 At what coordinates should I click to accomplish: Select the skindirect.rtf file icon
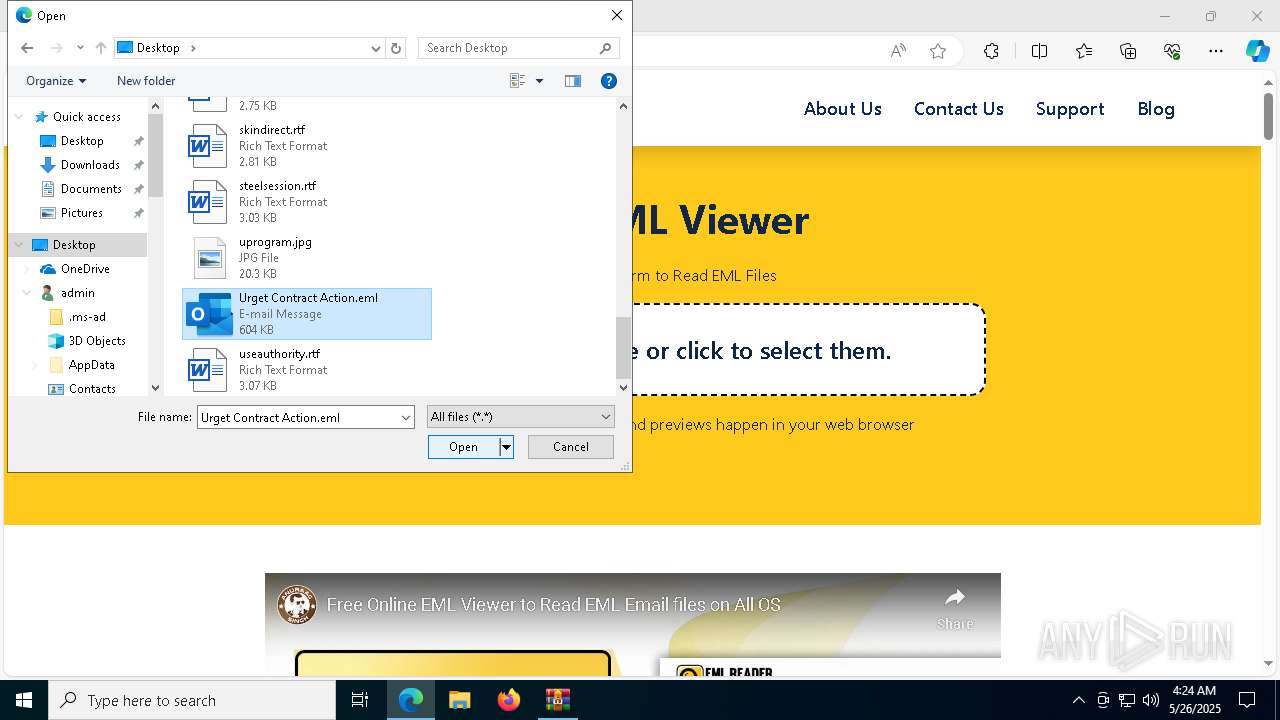tap(208, 146)
